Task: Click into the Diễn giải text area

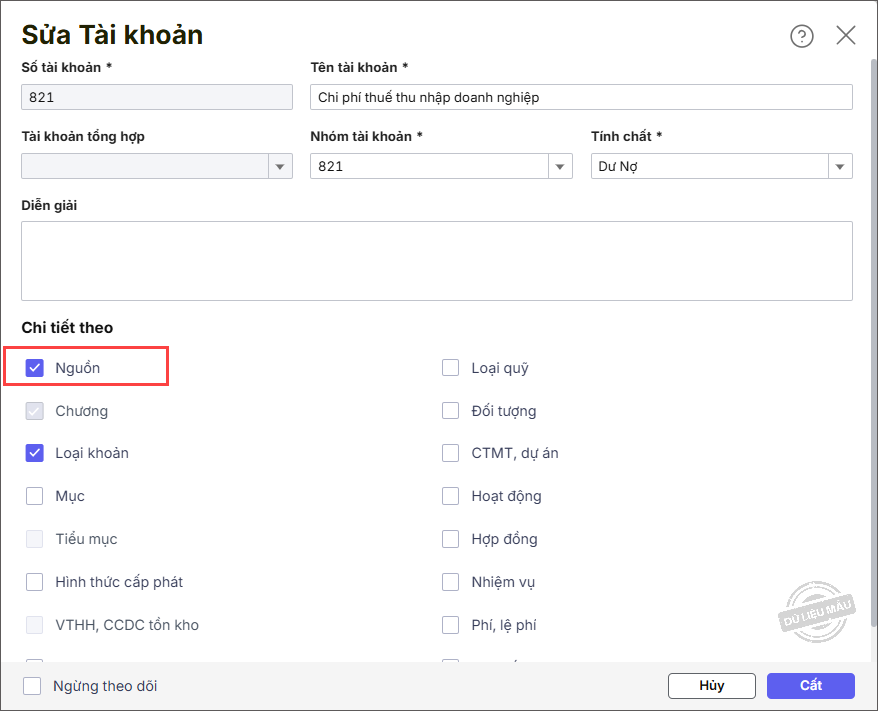Action: pyautogui.click(x=436, y=261)
